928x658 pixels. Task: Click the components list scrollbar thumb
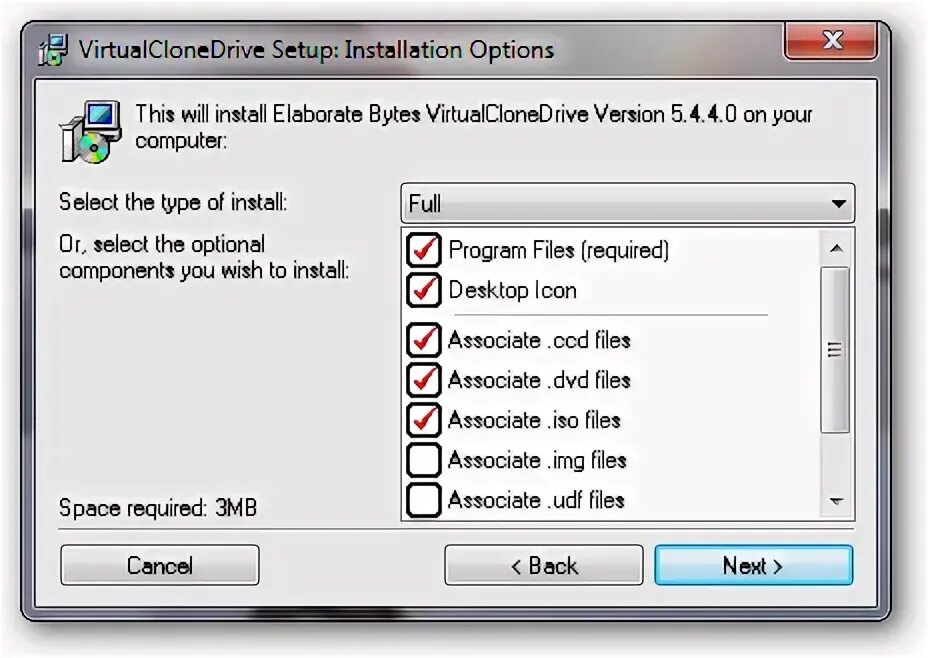pos(836,350)
